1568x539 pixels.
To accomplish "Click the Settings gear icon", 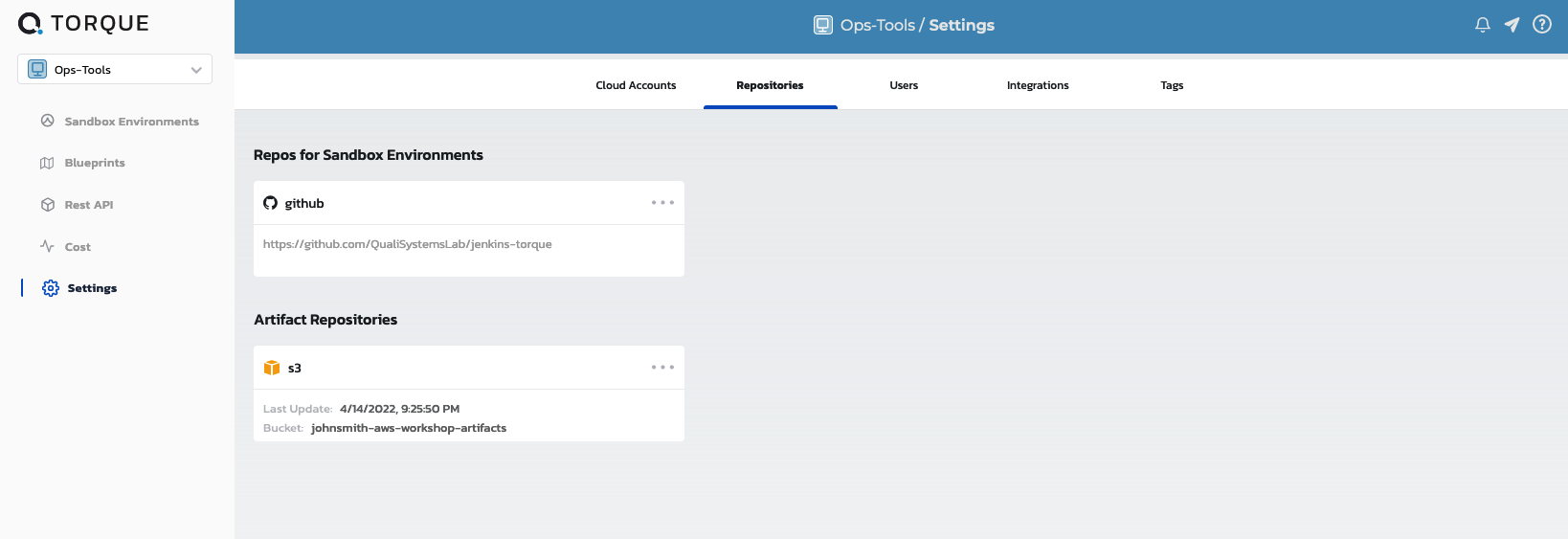I will coord(51,288).
